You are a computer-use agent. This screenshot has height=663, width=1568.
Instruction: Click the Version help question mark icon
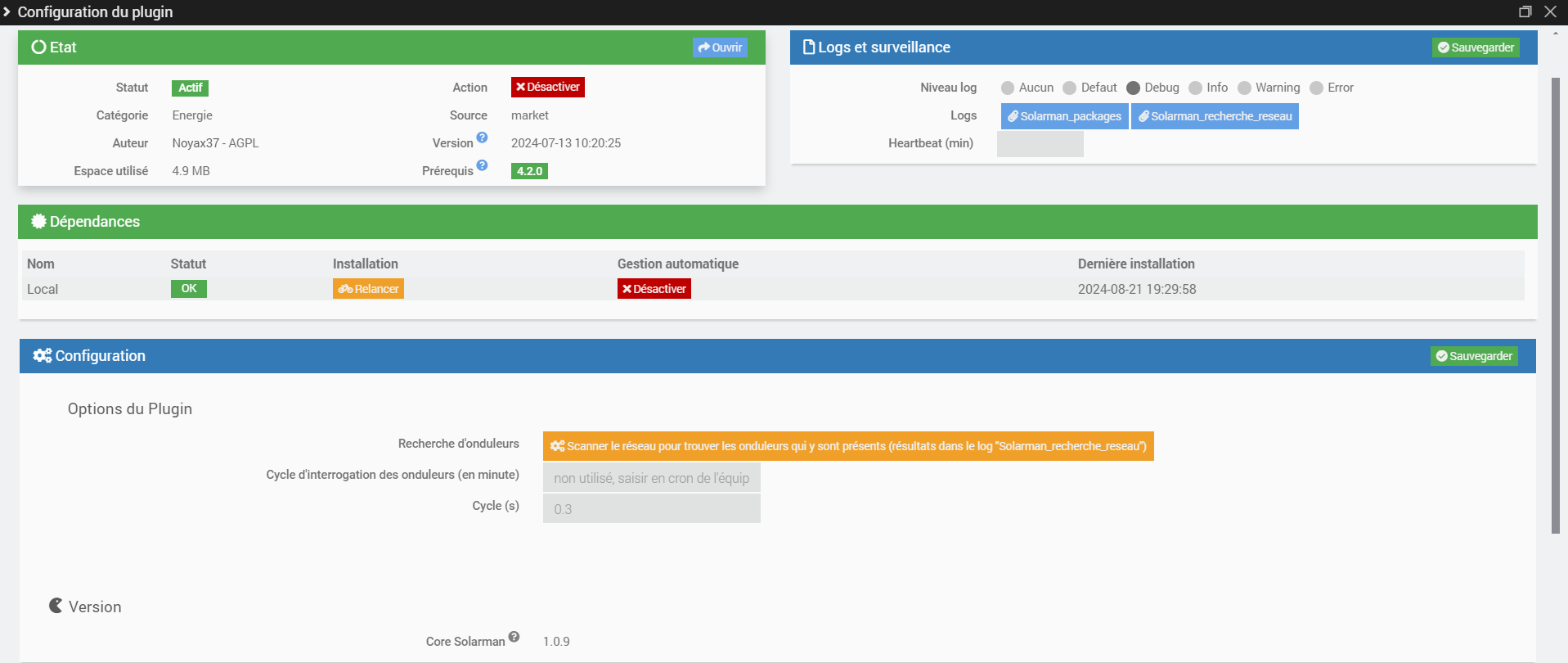coord(483,138)
